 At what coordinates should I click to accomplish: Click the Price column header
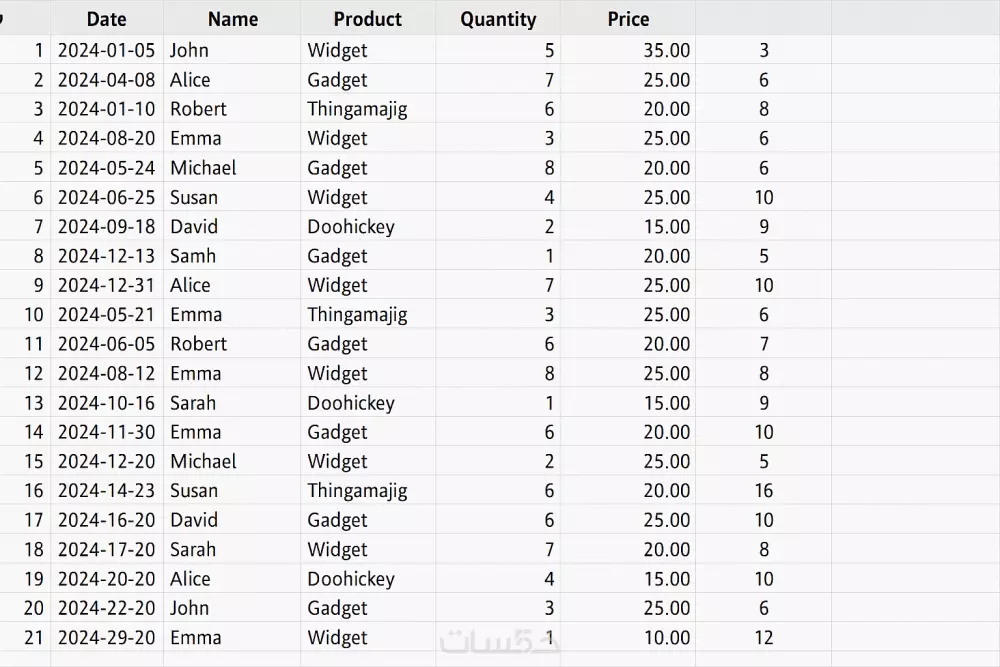pos(628,19)
